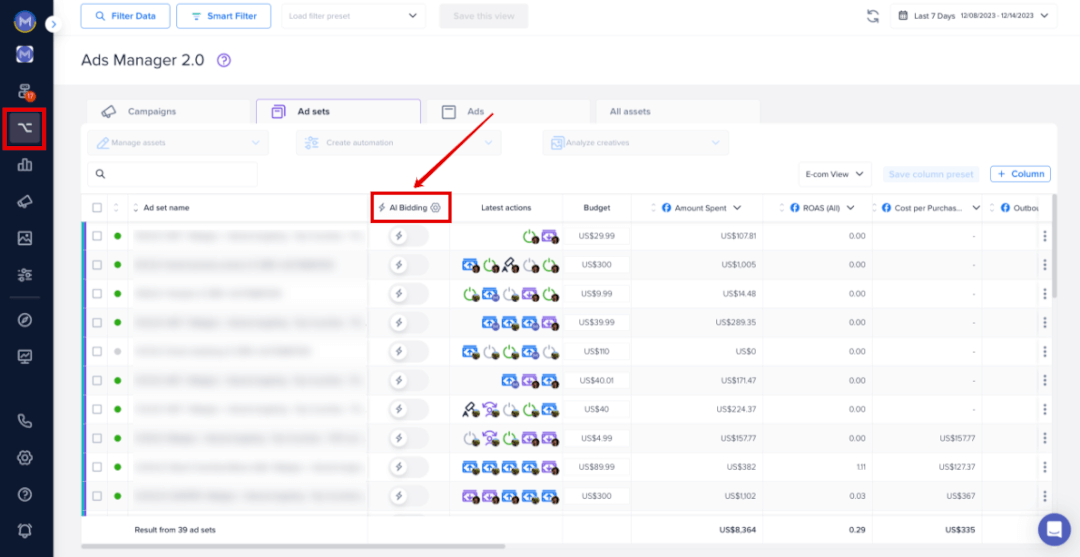This screenshot has width=1080, height=557.
Task: Open the chat support bubble
Action: click(1055, 529)
